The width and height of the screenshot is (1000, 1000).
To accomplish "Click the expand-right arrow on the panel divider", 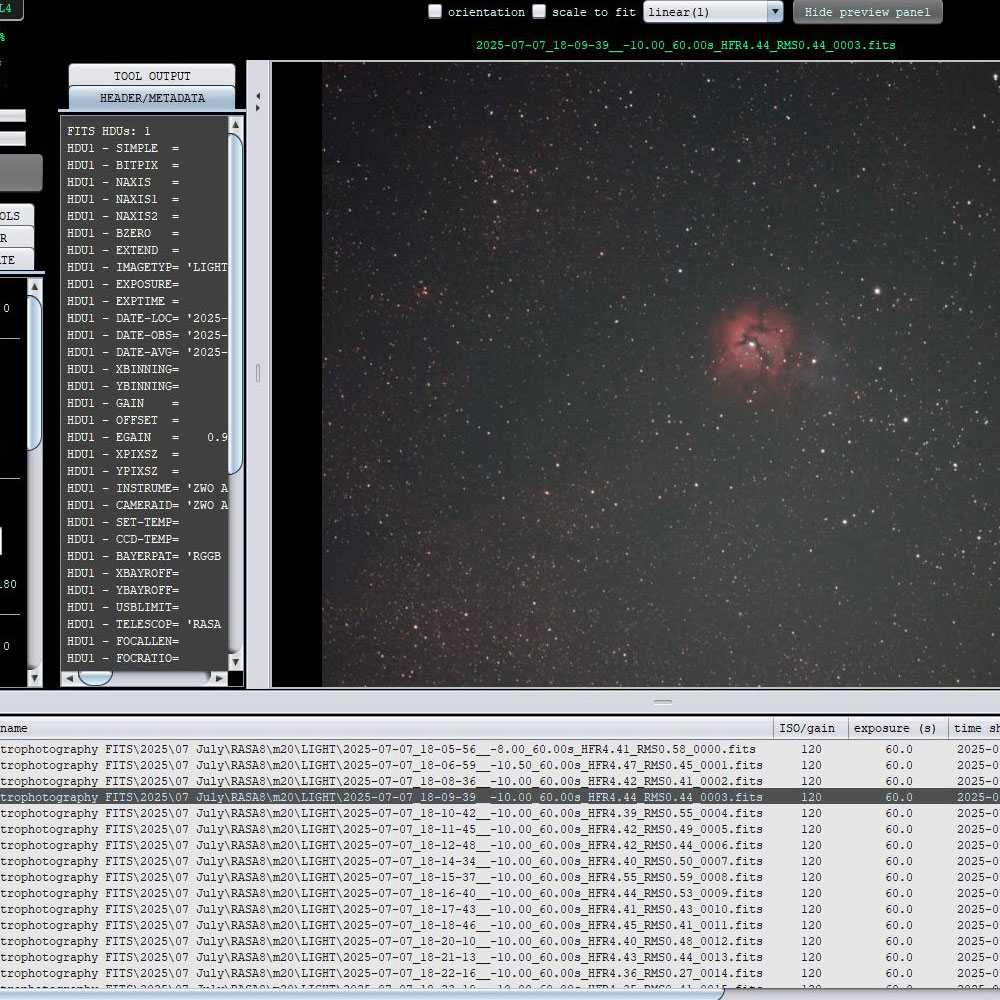I will 258,108.
